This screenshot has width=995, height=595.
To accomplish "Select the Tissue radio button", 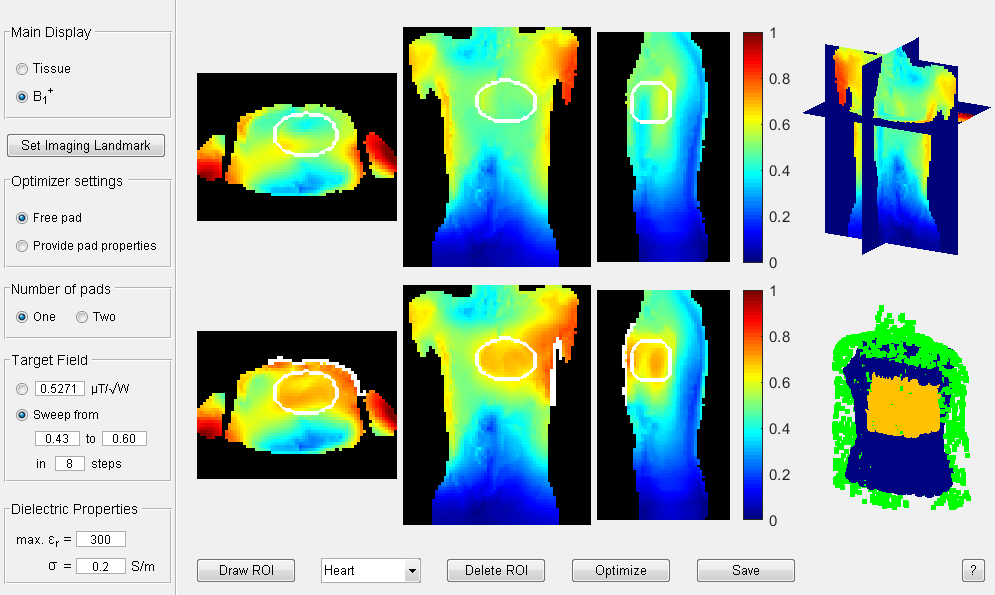I will (22, 69).
